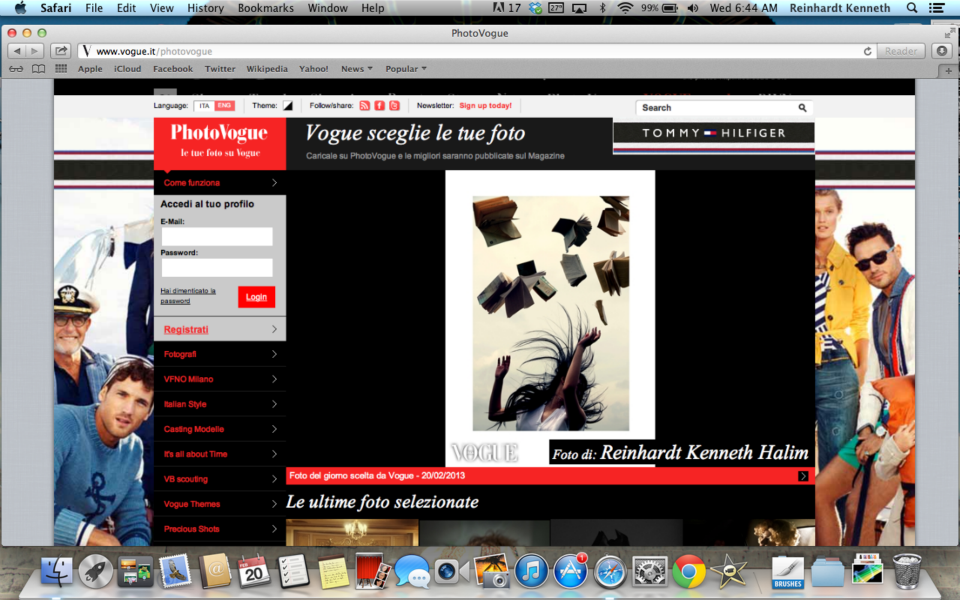This screenshot has height=600, width=960.
Task: Open Calendar icon in the Dock
Action: click(x=253, y=571)
